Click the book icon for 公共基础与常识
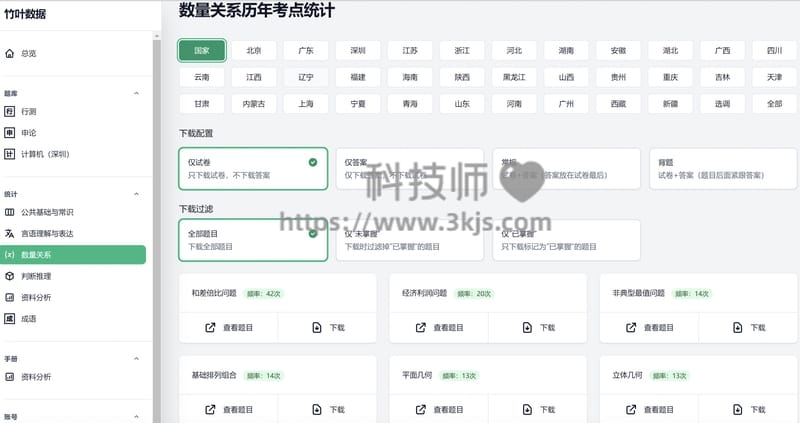Screen dimensions: 800x423 (10, 212)
